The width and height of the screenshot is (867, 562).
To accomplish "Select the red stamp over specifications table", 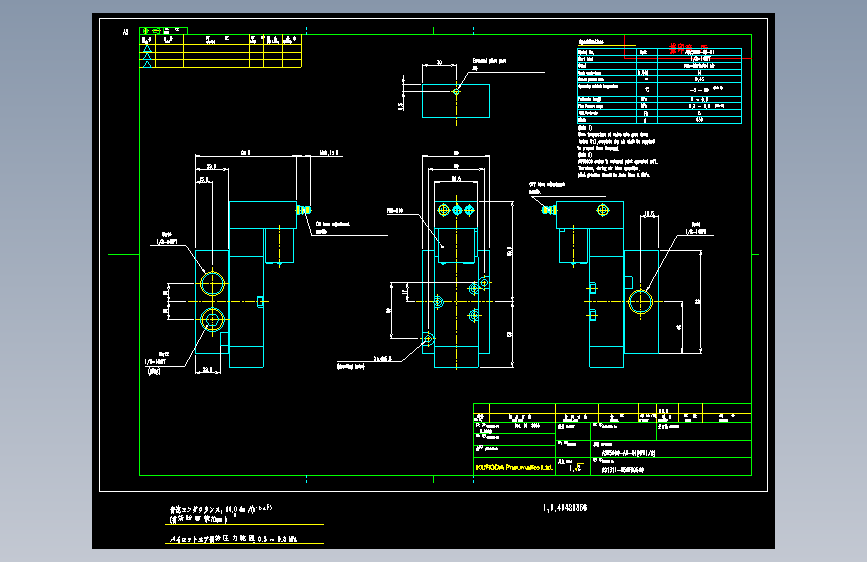I will (x=688, y=48).
